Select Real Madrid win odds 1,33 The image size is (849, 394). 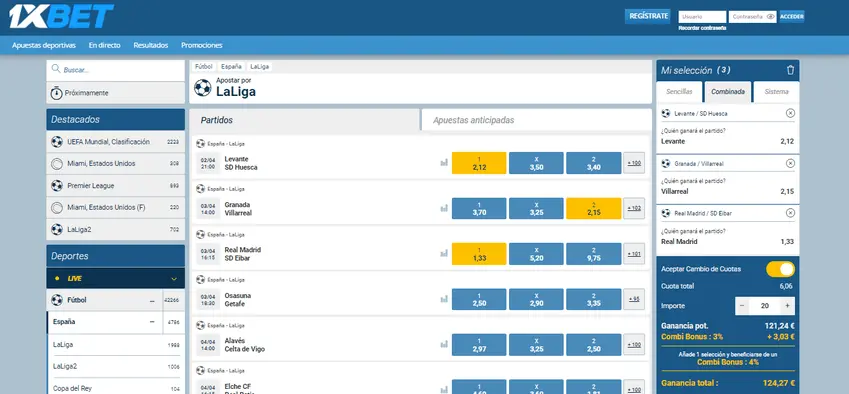(x=479, y=254)
